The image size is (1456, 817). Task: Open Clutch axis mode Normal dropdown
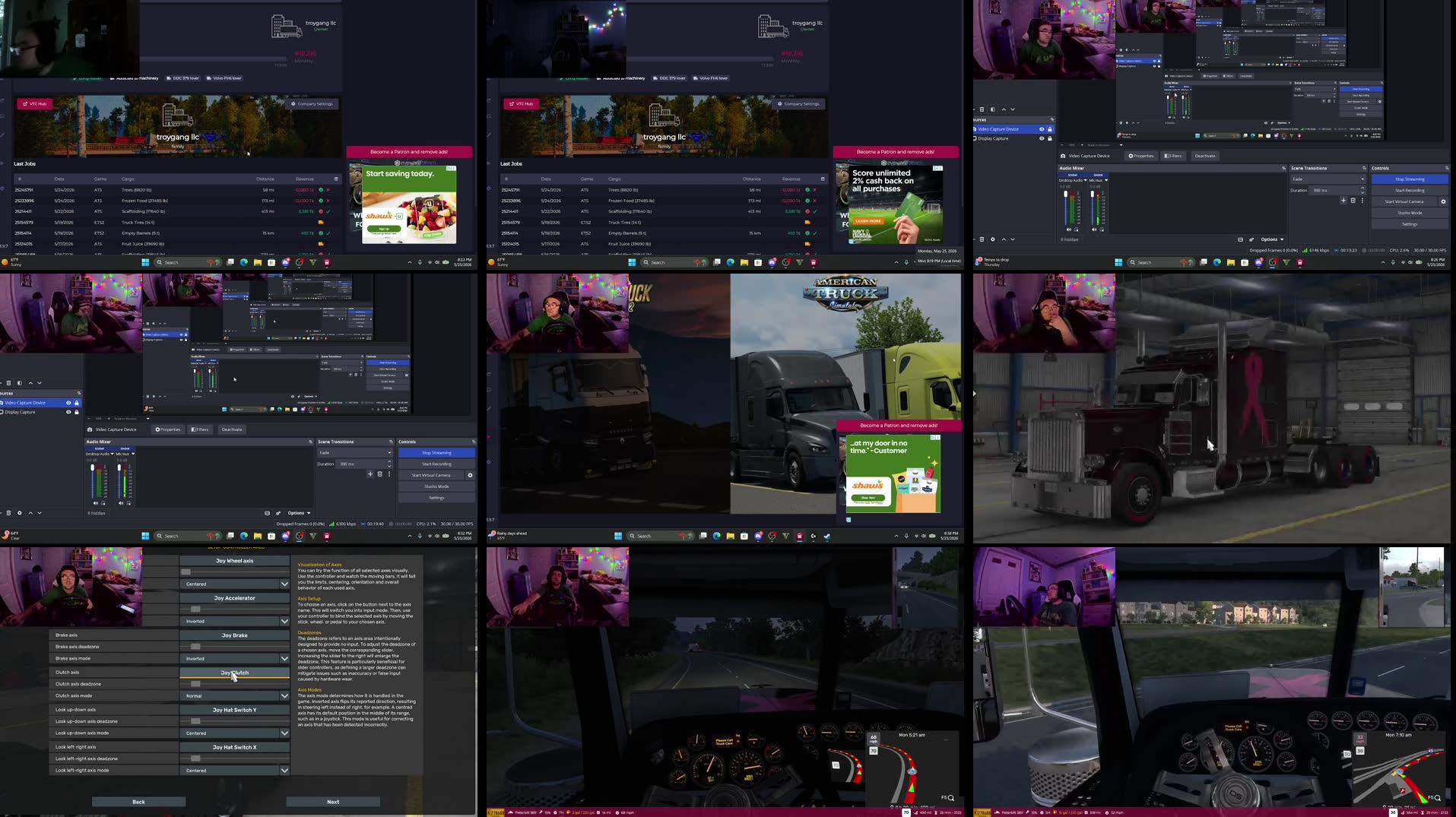coord(234,696)
